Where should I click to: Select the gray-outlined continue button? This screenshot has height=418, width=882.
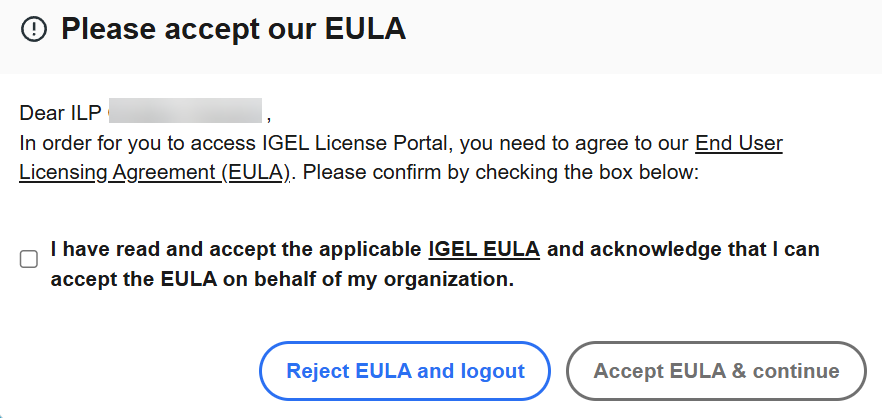pos(716,371)
